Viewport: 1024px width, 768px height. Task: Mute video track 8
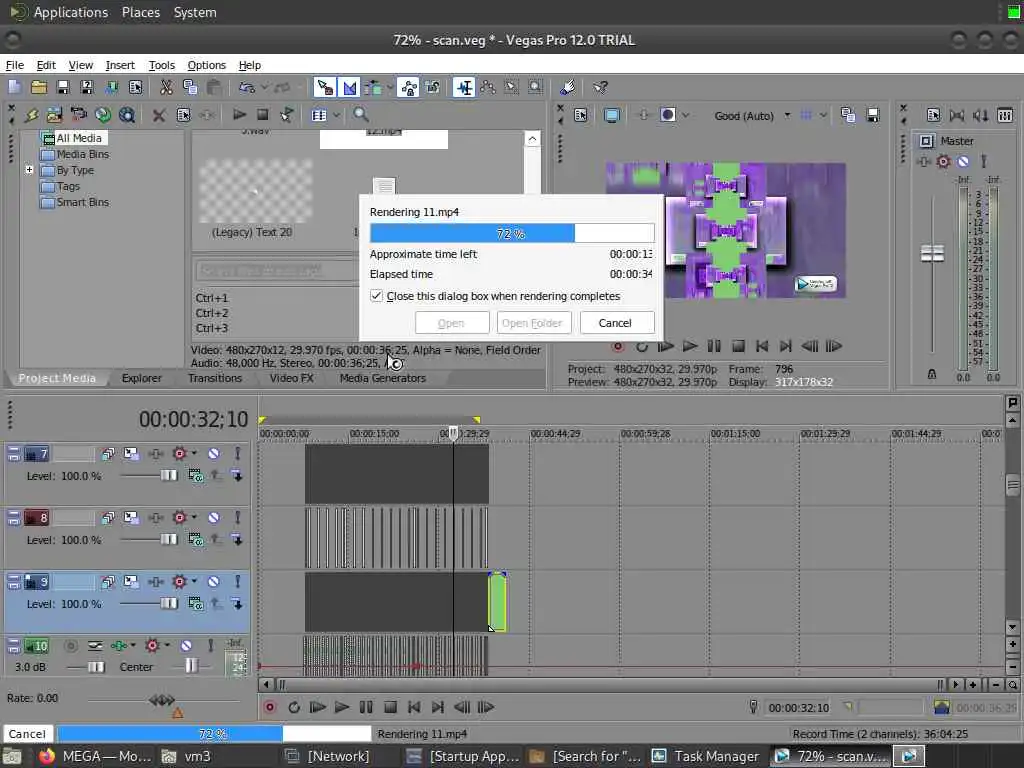pyautogui.click(x=214, y=518)
